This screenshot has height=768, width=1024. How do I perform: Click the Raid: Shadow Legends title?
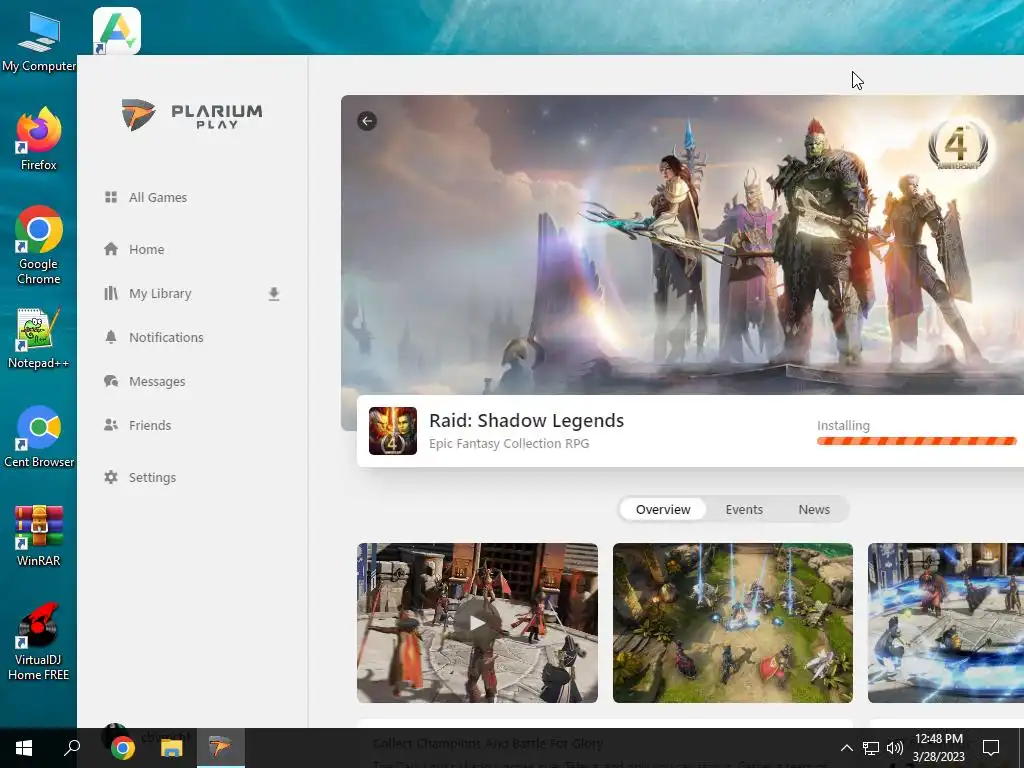click(526, 421)
